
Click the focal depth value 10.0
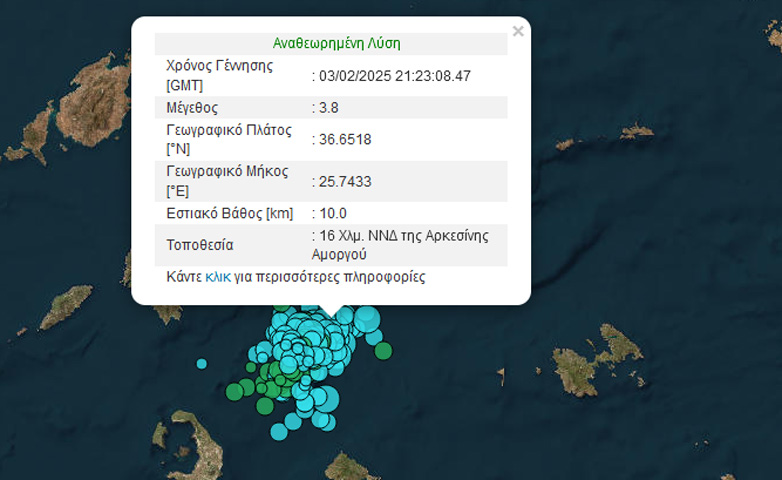coord(334,213)
